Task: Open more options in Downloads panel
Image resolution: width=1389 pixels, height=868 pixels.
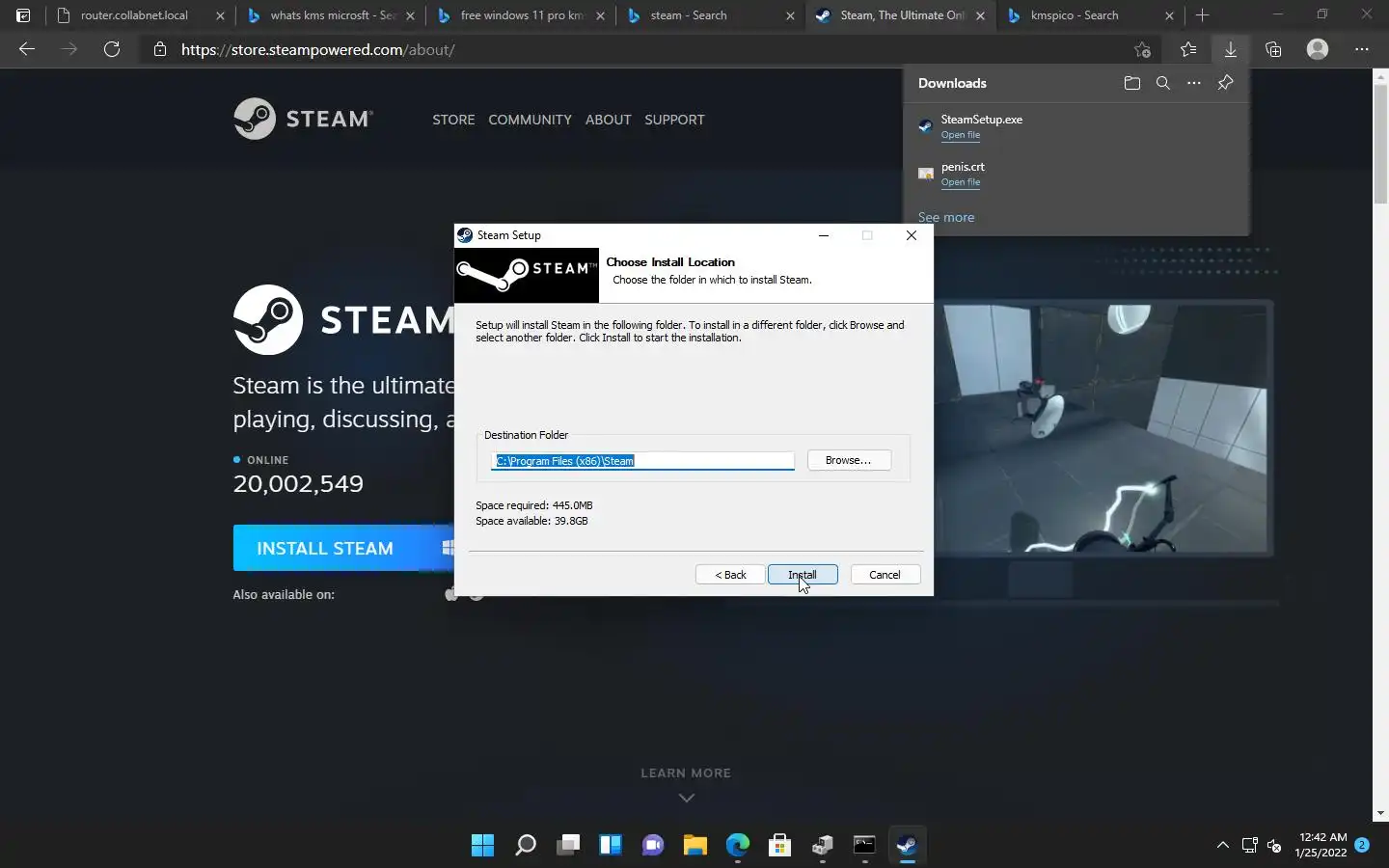Action: tap(1194, 83)
